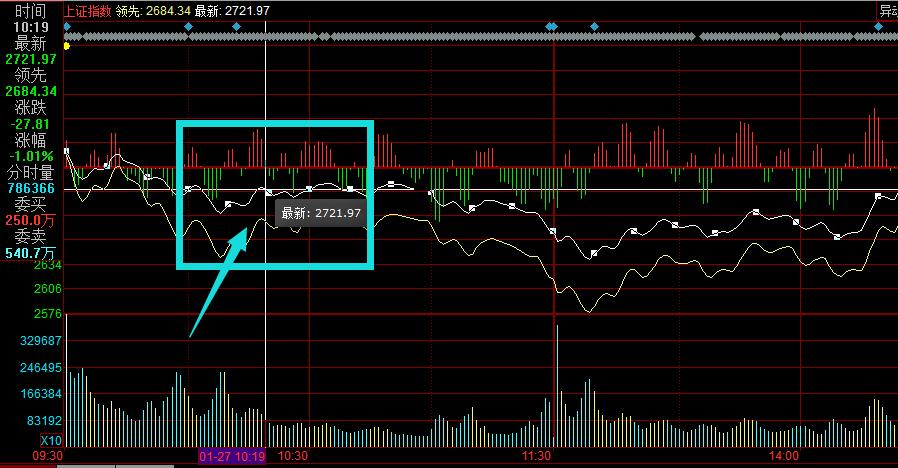Screen dimensions: 898x468
Task: Select the 涨幅 label
Action: point(30,140)
